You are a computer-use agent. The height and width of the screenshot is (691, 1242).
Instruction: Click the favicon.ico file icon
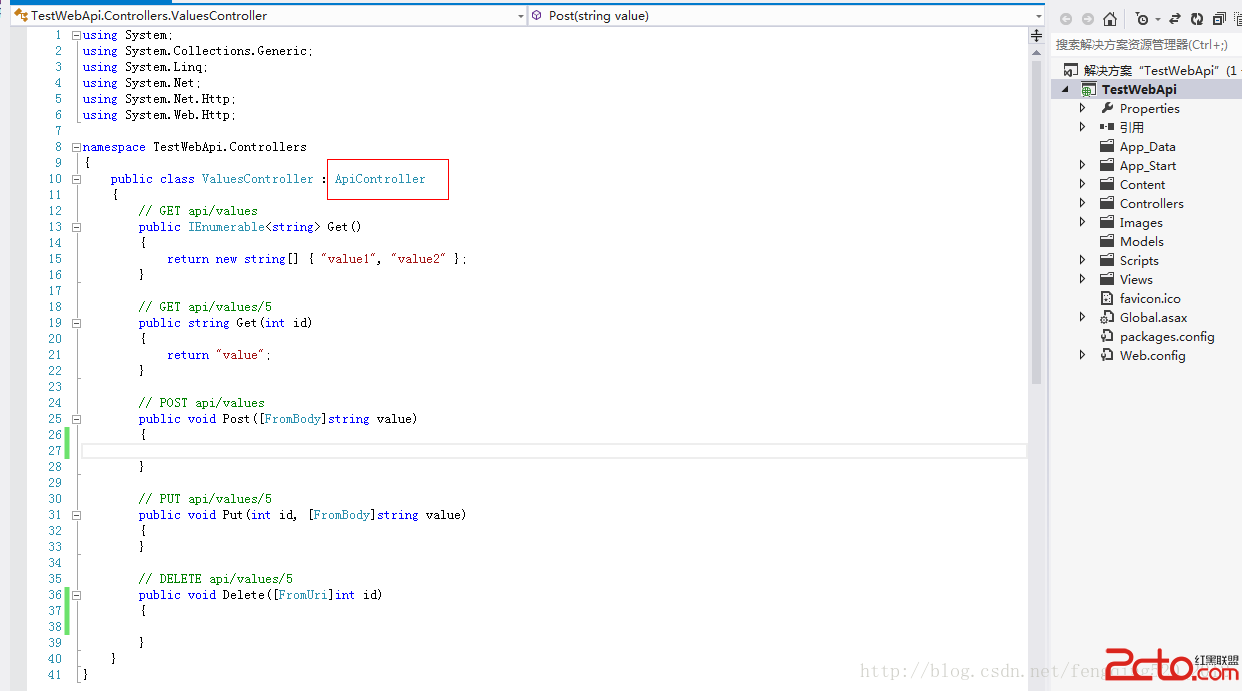pyautogui.click(x=1107, y=298)
